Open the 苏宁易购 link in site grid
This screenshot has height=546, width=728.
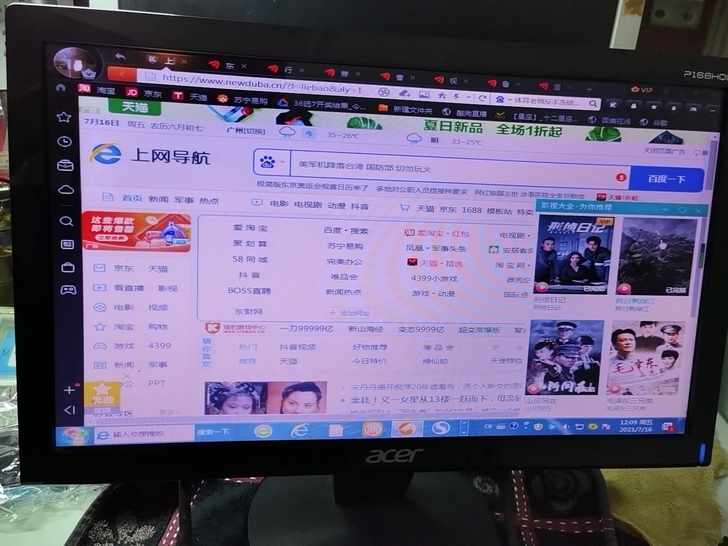pyautogui.click(x=344, y=246)
